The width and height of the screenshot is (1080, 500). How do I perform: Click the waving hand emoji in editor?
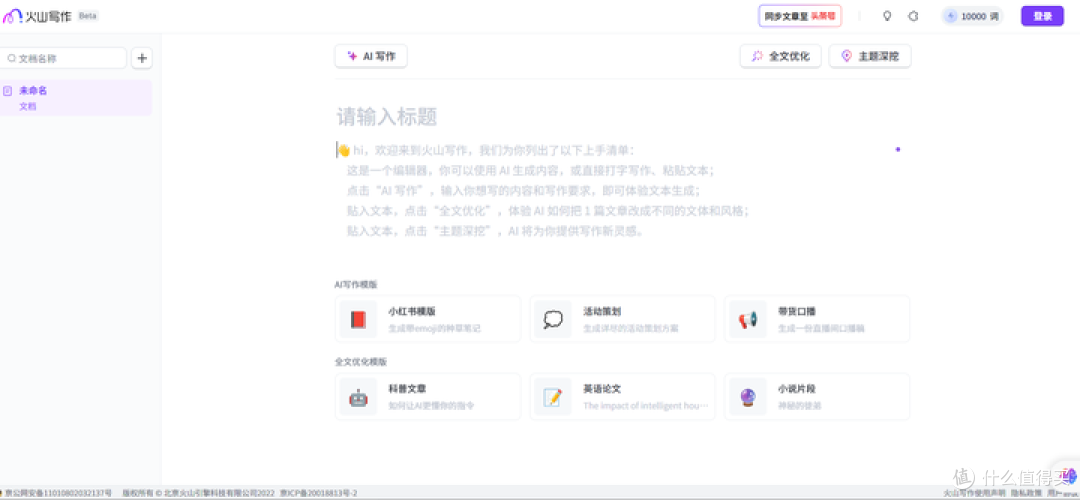pyautogui.click(x=344, y=150)
